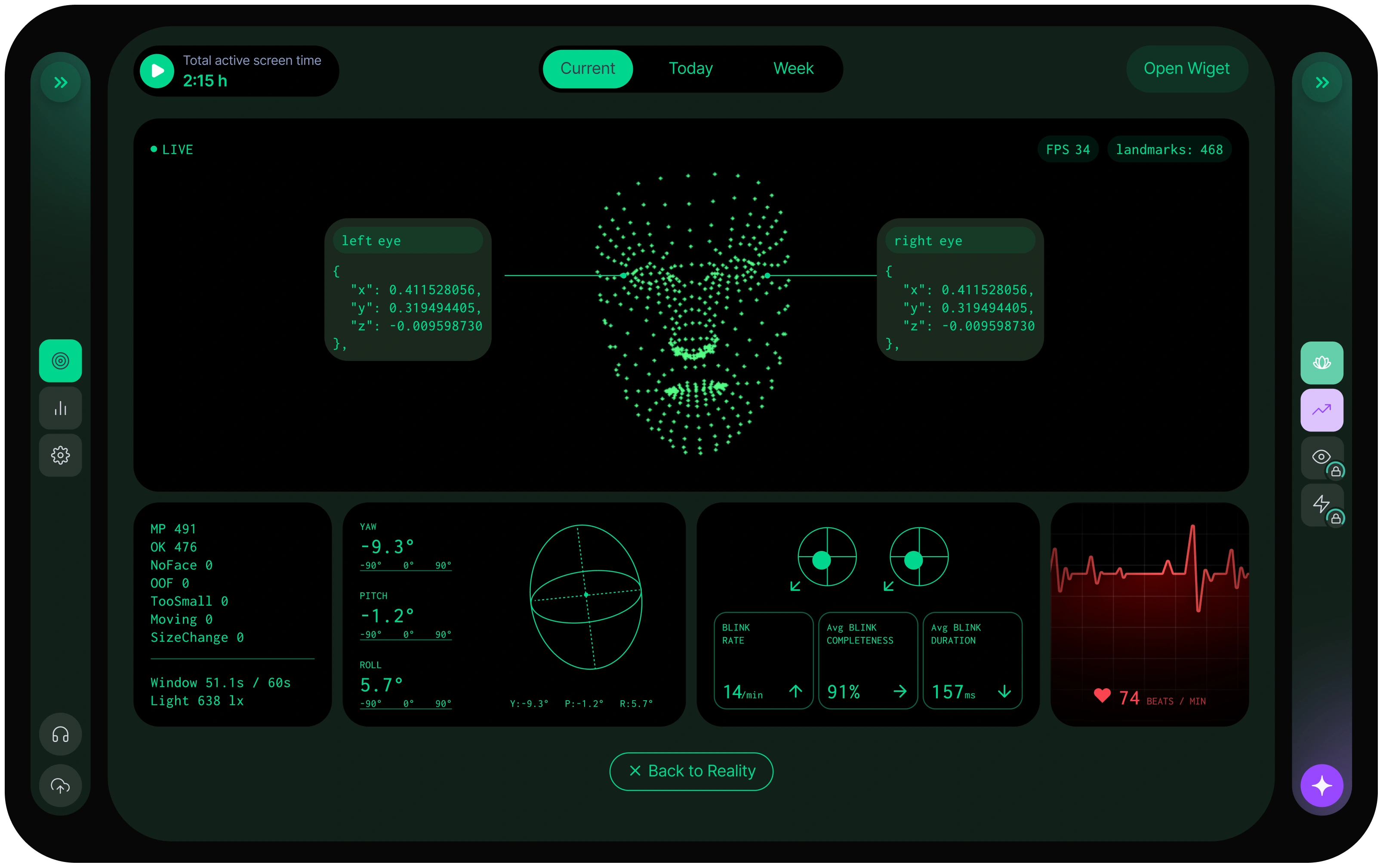Switch to the Today tab
Viewport: 1383px width, 868px height.
(x=690, y=68)
